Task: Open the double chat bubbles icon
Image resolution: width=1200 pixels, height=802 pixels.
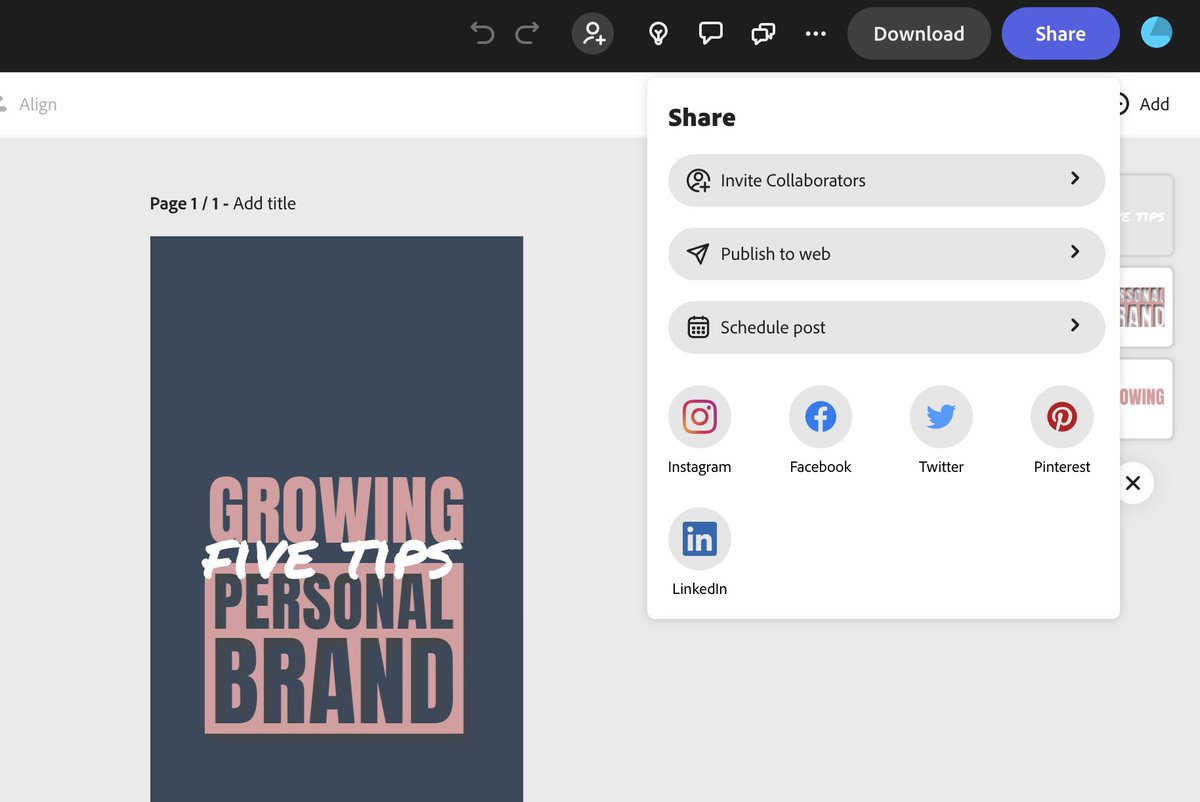Action: (763, 33)
